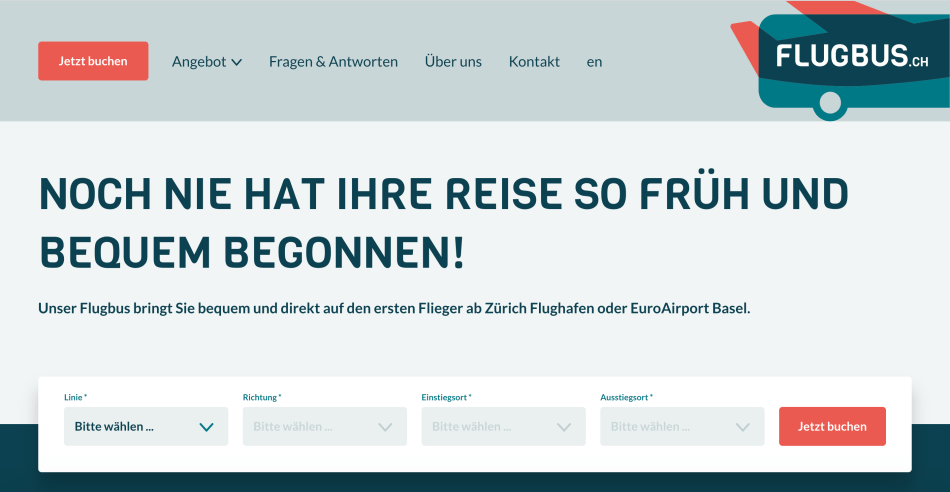
Task: Click the FLUGBUS.CH logo
Action: (x=852, y=56)
